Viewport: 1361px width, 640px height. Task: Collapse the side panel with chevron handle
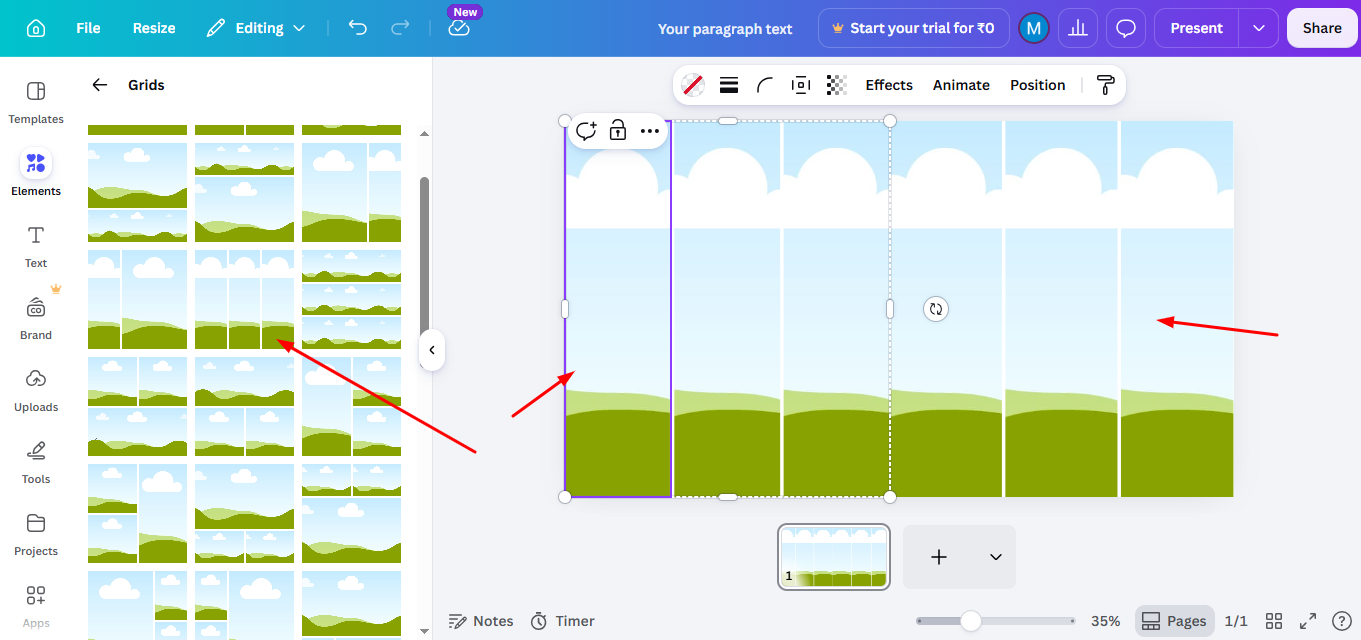click(x=431, y=350)
